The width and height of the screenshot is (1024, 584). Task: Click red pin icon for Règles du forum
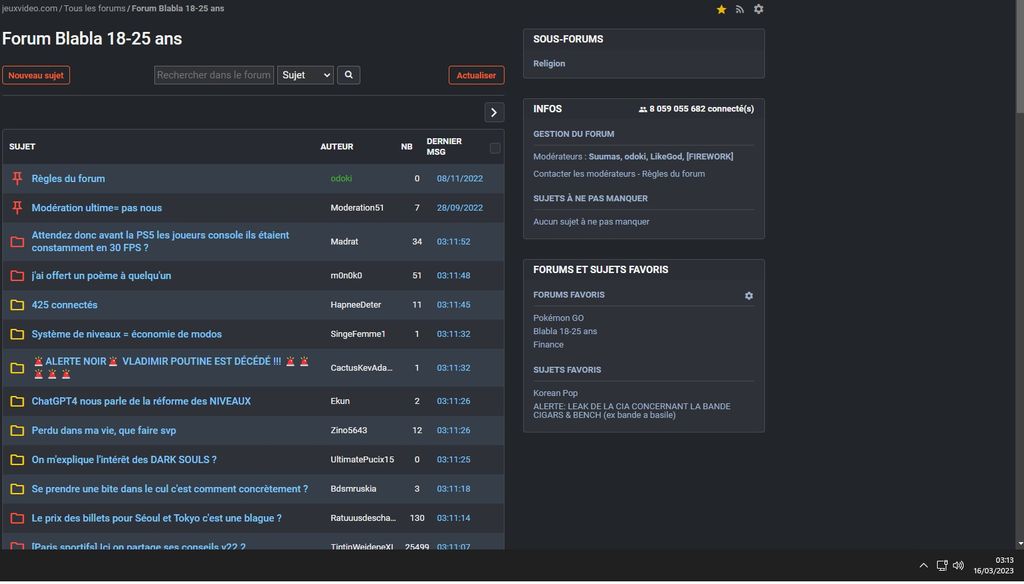[x=17, y=179]
